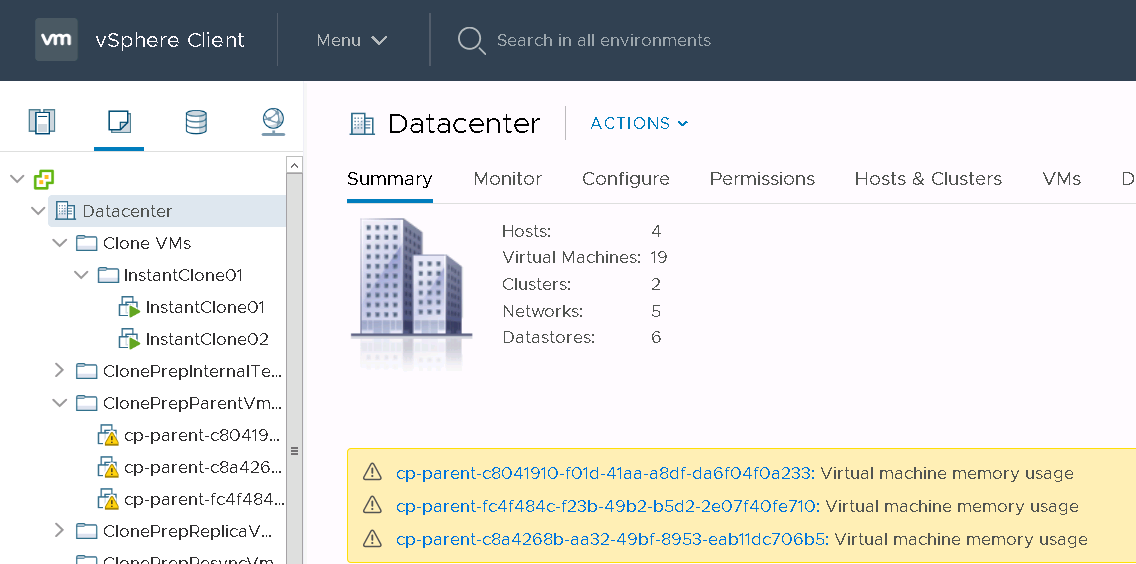Switch to the Storage inventory icon
Screen dimensions: 1136x564
[196, 122]
